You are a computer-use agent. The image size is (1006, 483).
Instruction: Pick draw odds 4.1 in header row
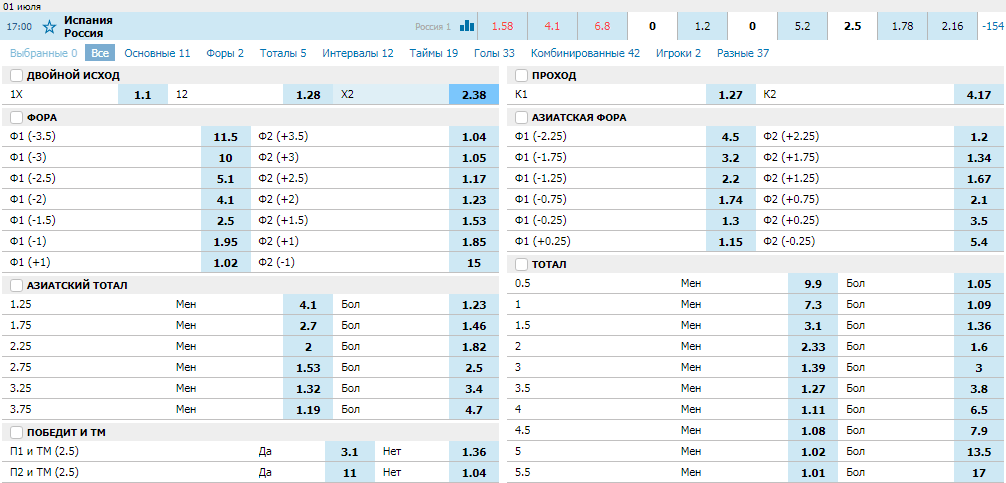point(552,26)
